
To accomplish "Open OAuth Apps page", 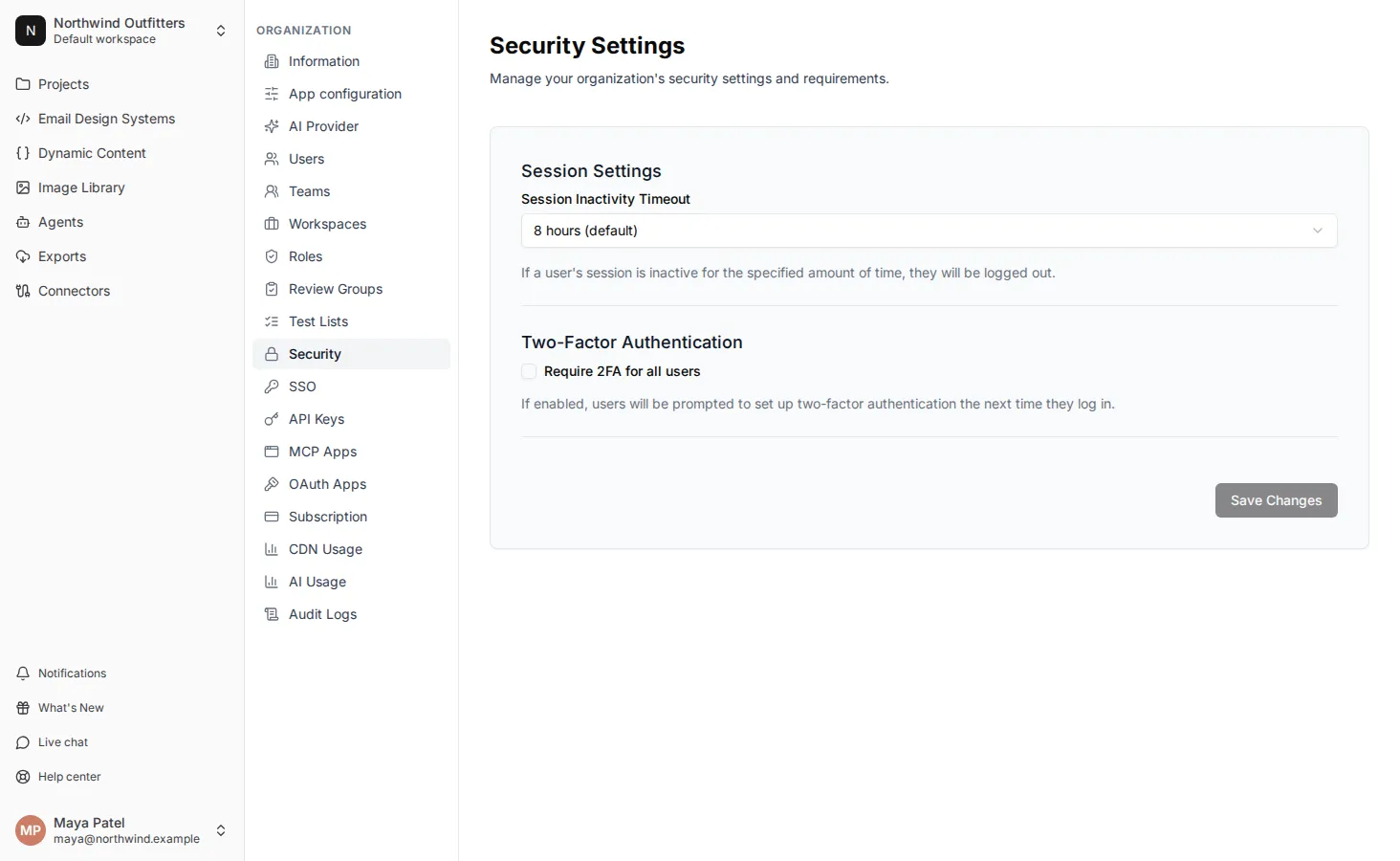I will 351,484.
